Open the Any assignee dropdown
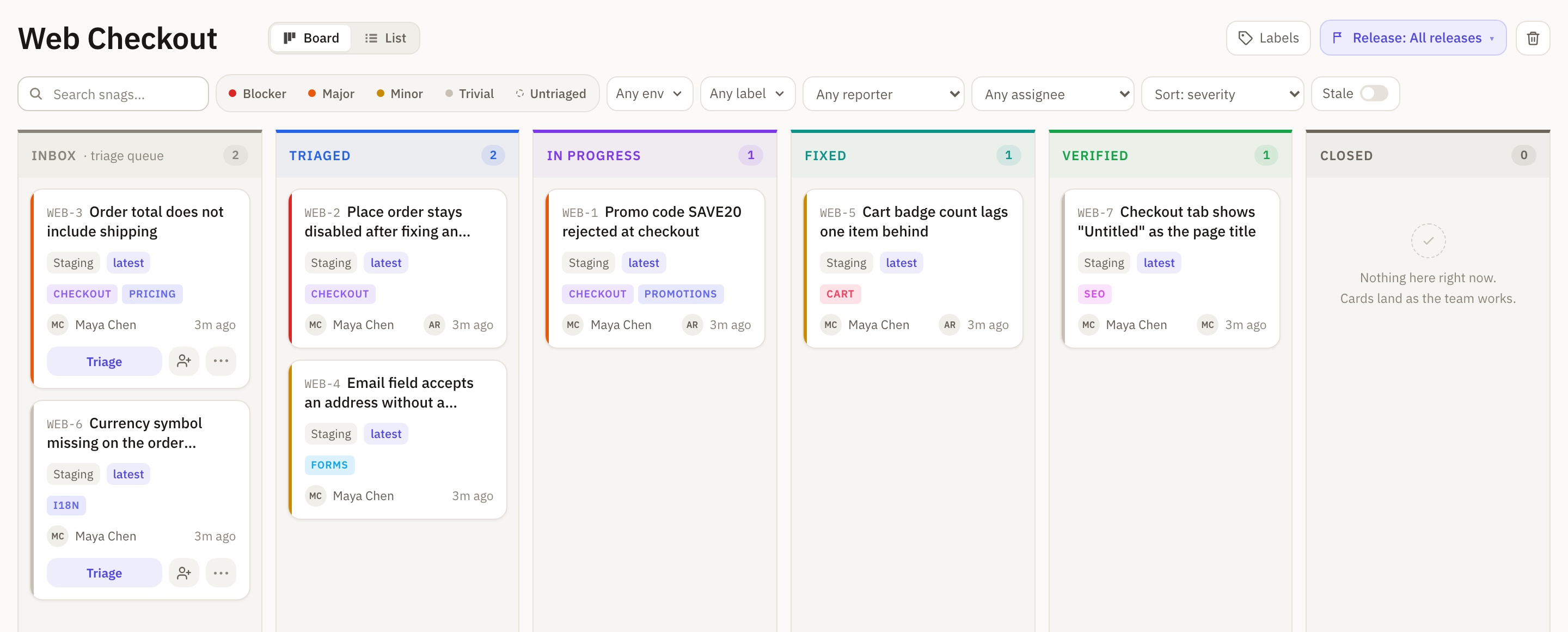Image resolution: width=1568 pixels, height=632 pixels. [x=1052, y=94]
